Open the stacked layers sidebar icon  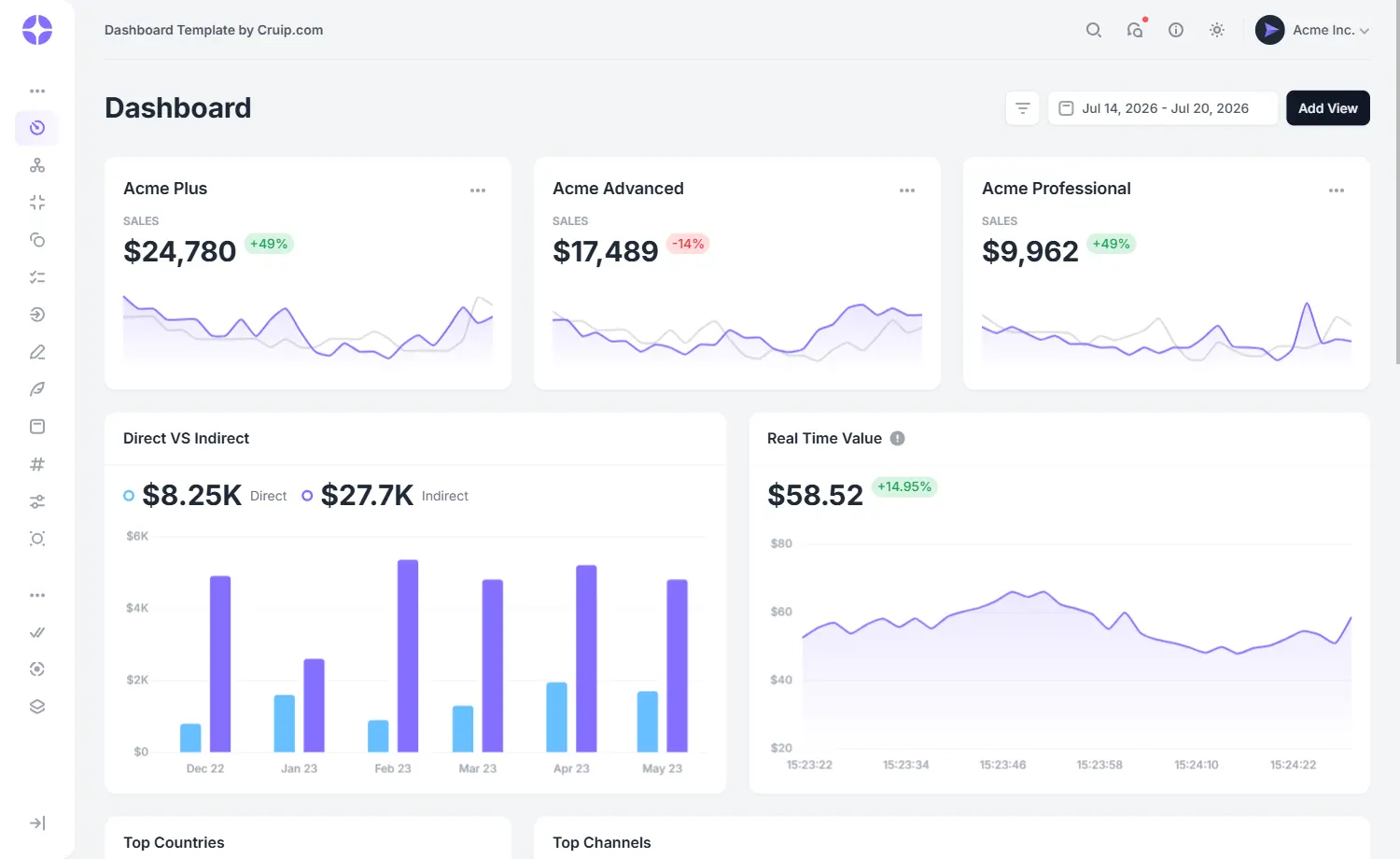click(37, 707)
